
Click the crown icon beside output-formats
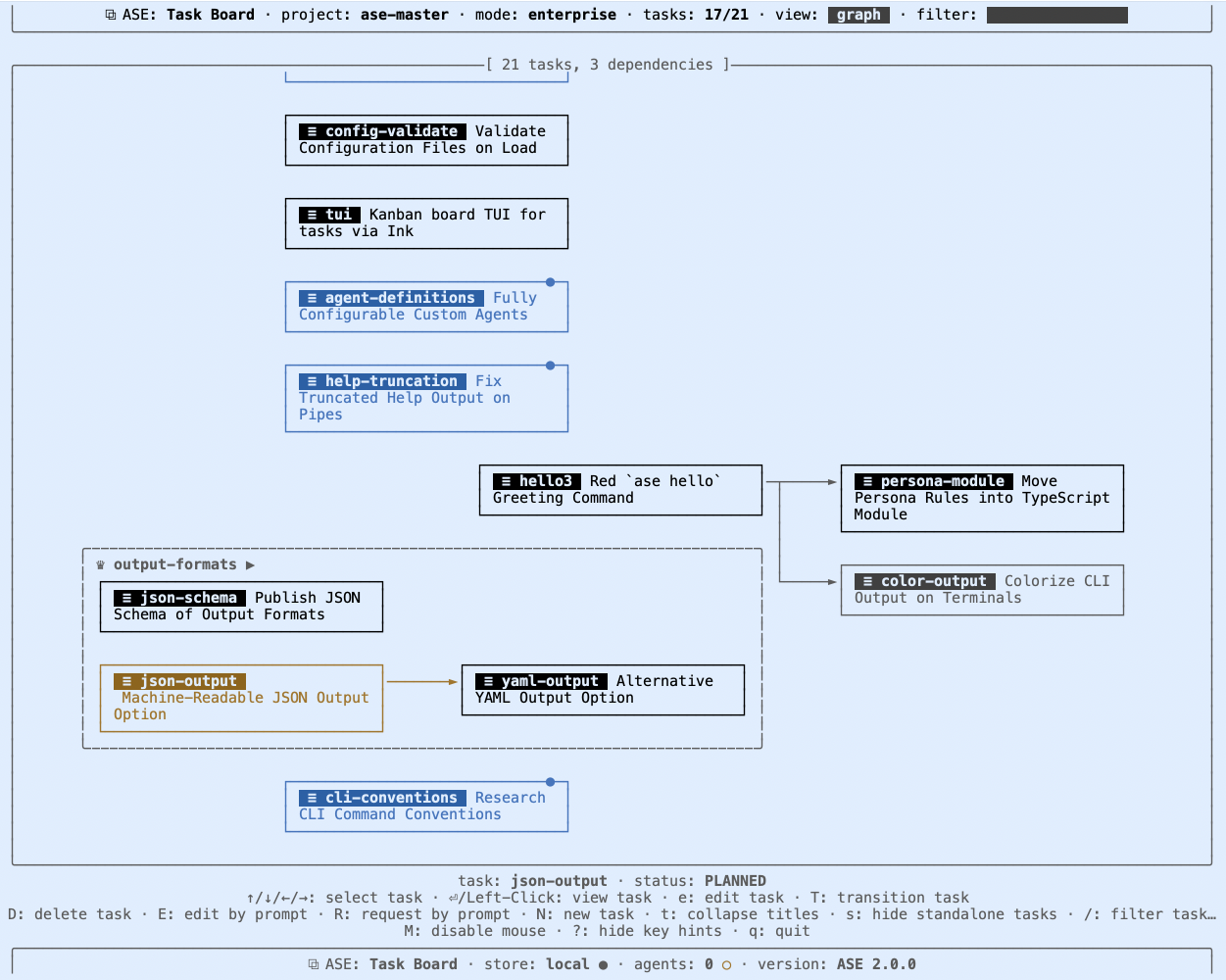point(101,564)
